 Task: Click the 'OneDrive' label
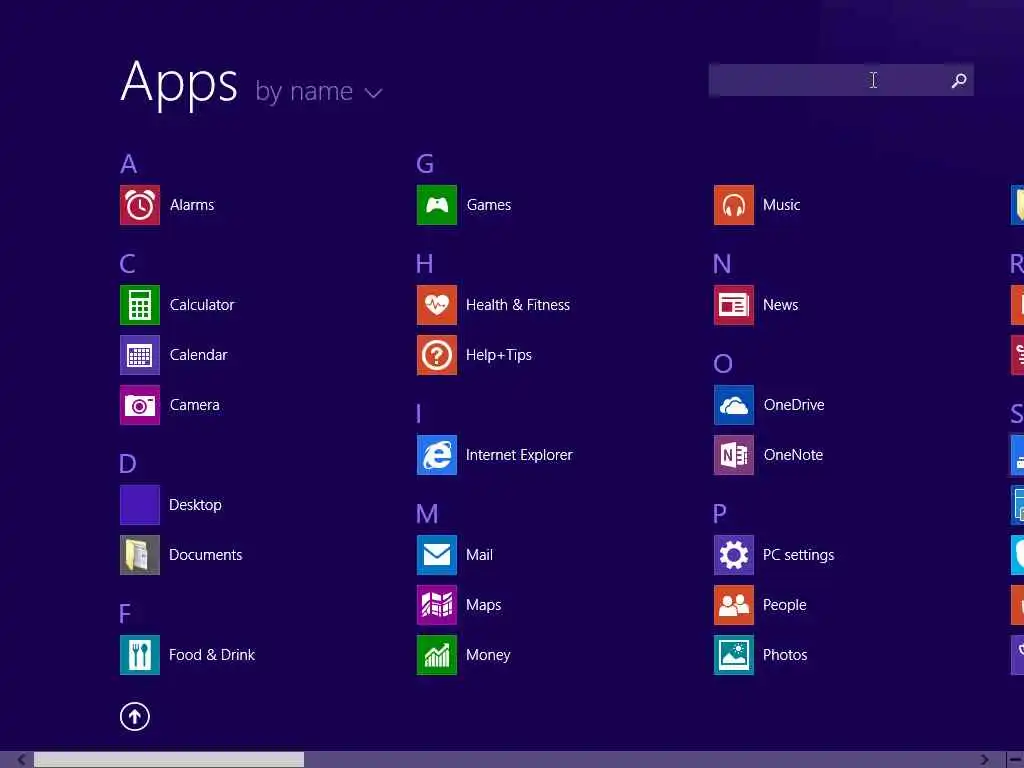point(794,405)
